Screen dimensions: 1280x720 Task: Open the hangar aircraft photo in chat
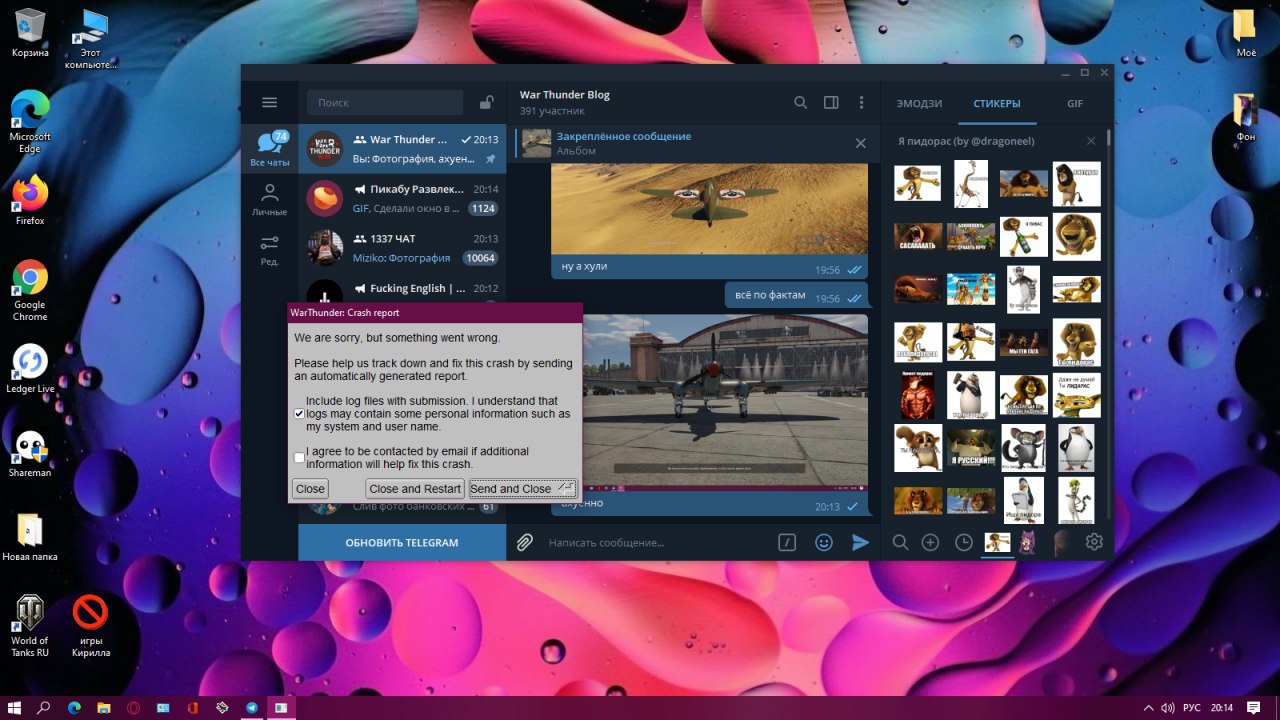[x=725, y=402]
